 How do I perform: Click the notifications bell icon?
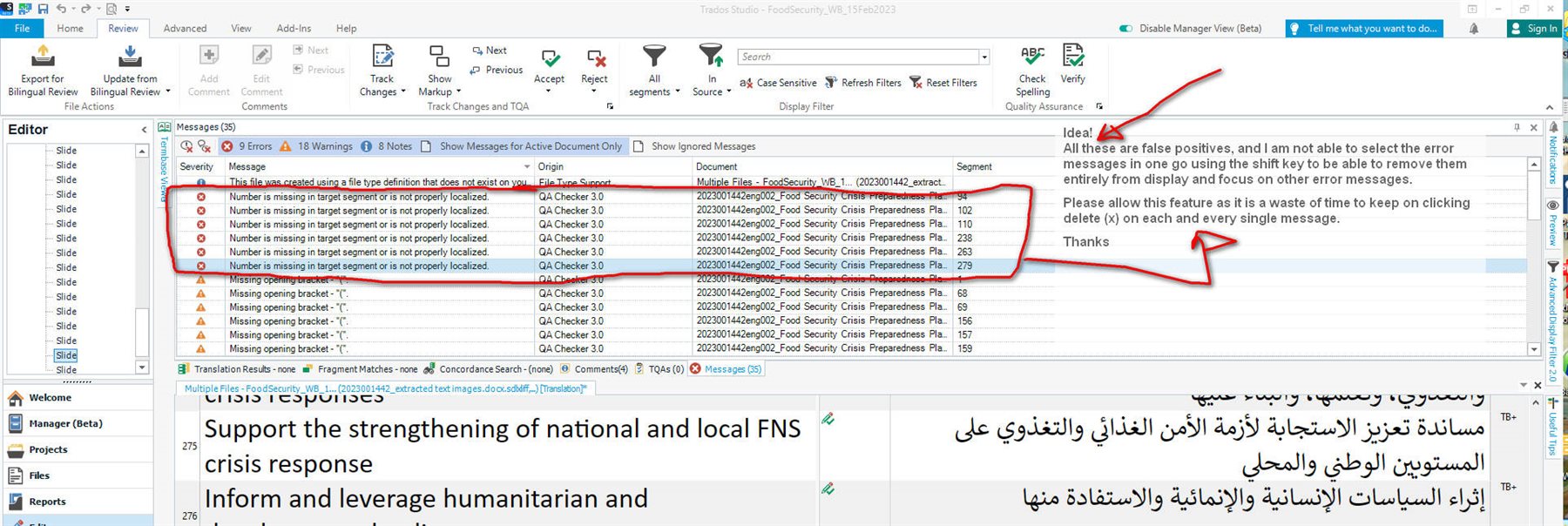(1474, 29)
